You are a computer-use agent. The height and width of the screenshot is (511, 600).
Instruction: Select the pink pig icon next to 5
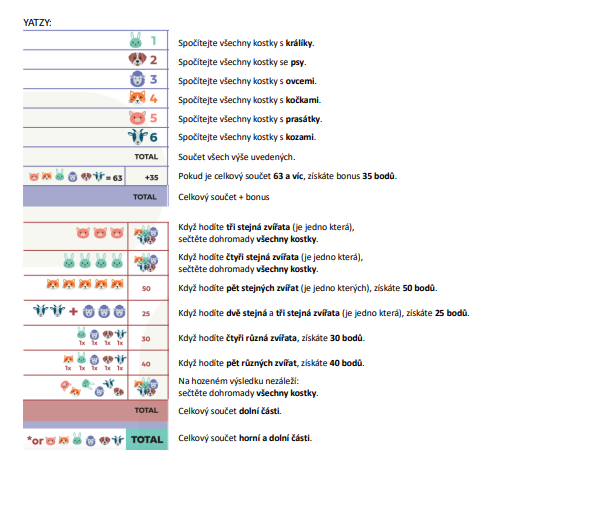pos(137,118)
